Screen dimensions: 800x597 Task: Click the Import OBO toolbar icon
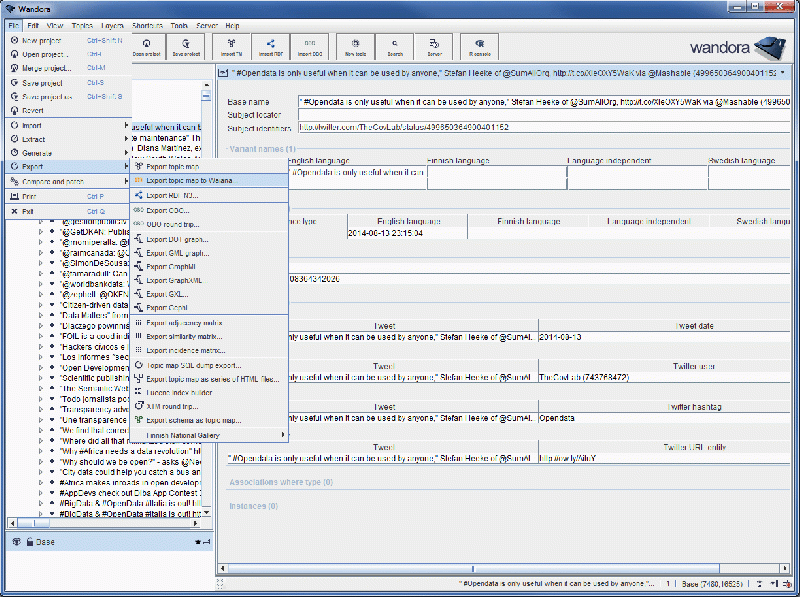[310, 46]
